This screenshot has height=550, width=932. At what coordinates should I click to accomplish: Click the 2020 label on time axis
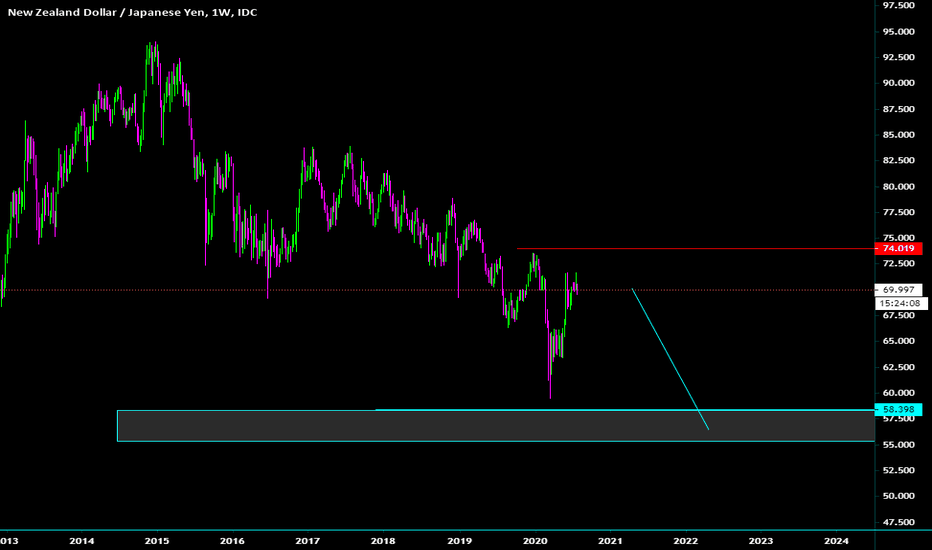[534, 541]
